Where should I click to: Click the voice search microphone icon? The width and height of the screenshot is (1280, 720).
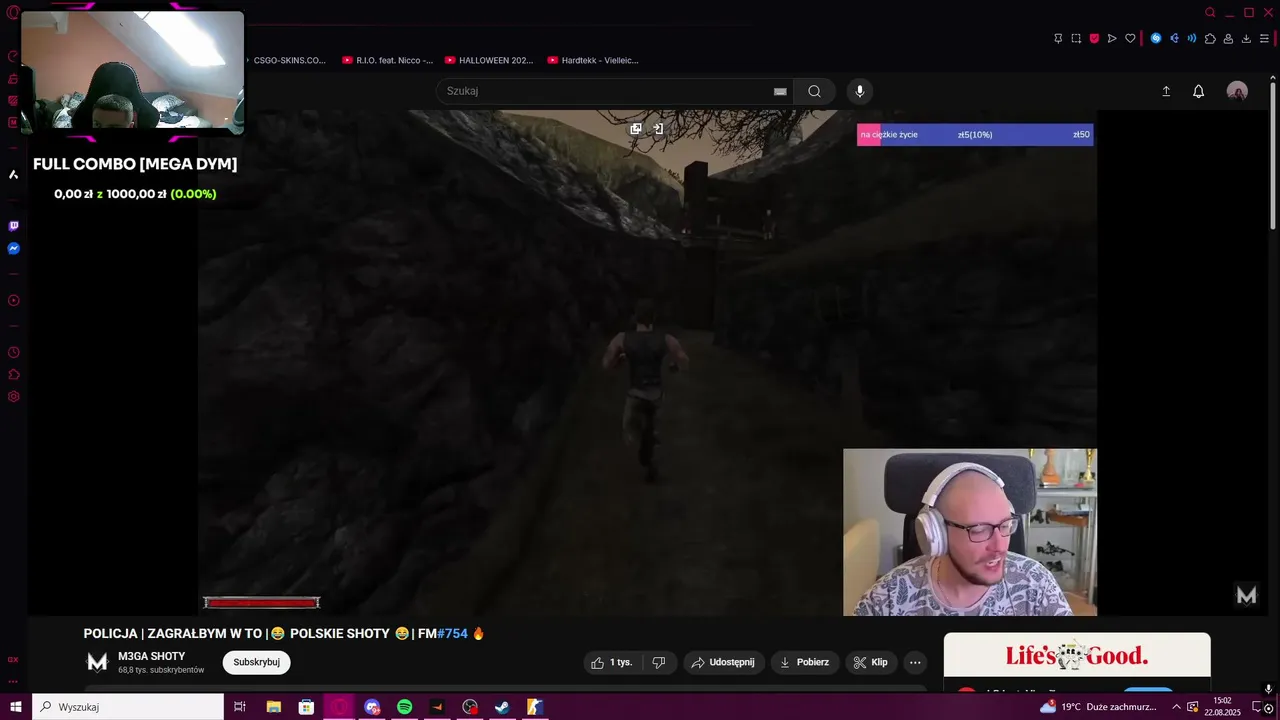[859, 91]
